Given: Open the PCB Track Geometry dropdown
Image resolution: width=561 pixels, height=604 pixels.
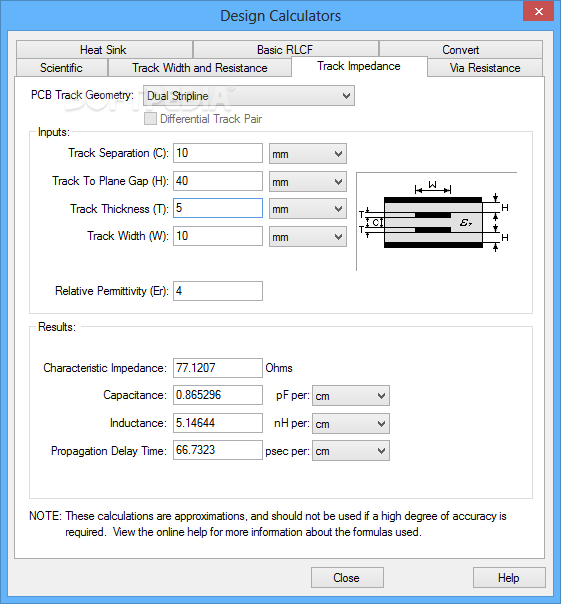Looking at the screenshot, I should 249,96.
